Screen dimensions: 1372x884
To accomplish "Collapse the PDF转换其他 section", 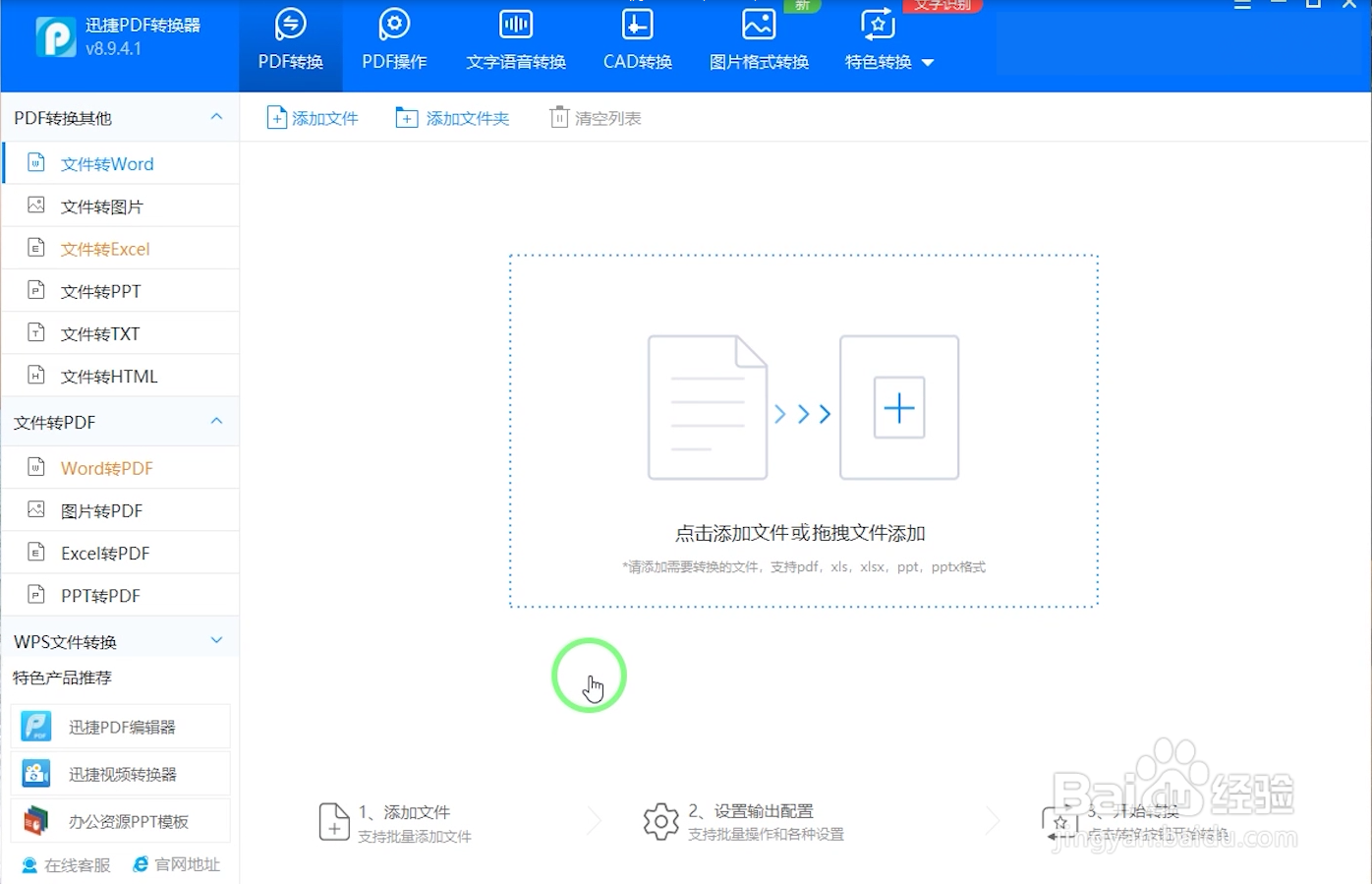I will [216, 117].
